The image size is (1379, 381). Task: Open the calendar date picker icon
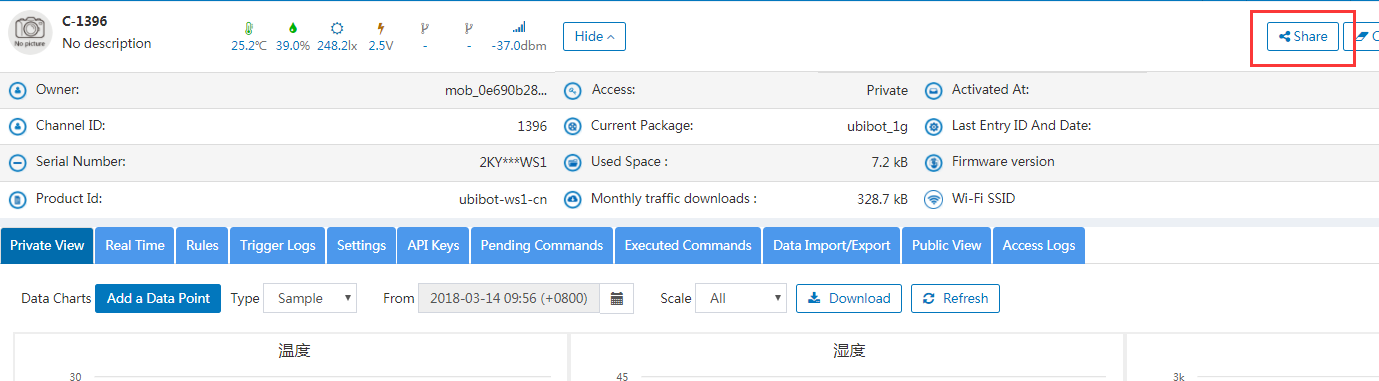(617, 298)
